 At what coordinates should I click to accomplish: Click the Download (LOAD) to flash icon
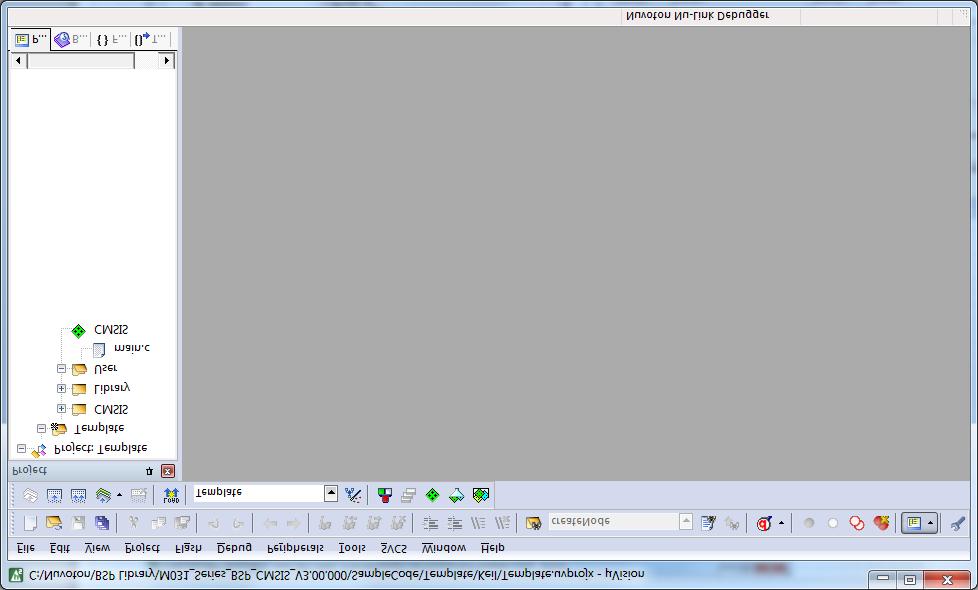pos(171,494)
